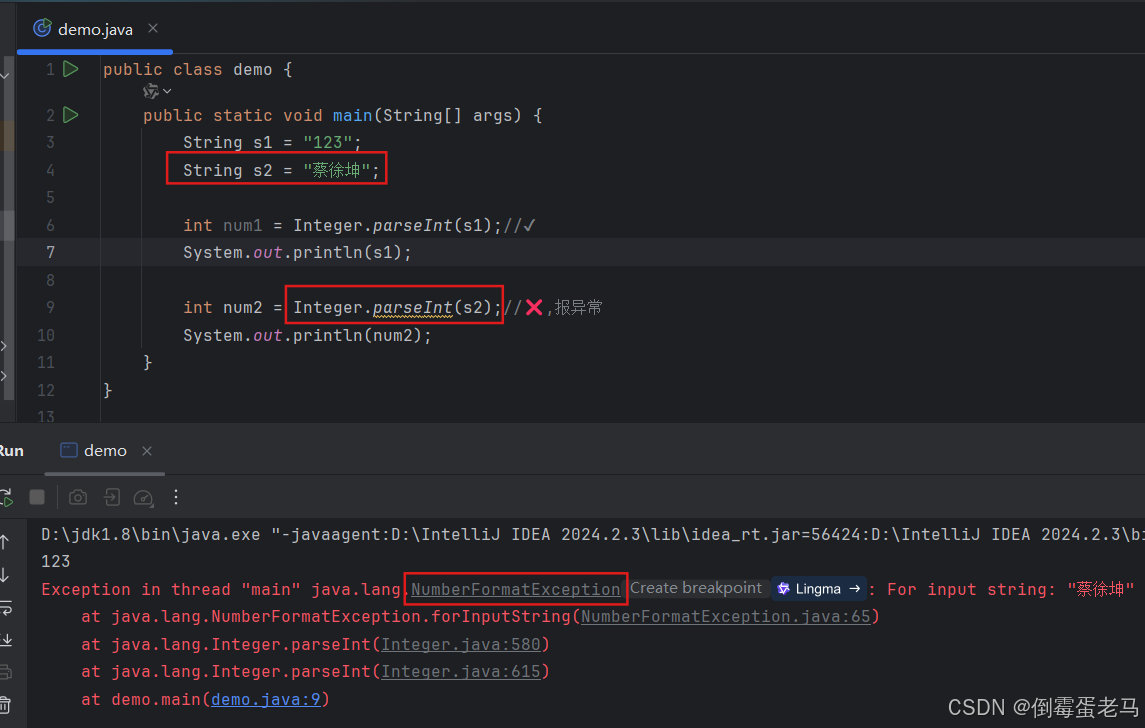The image size is (1145, 728).
Task: Close the demo run tab
Action: [147, 451]
